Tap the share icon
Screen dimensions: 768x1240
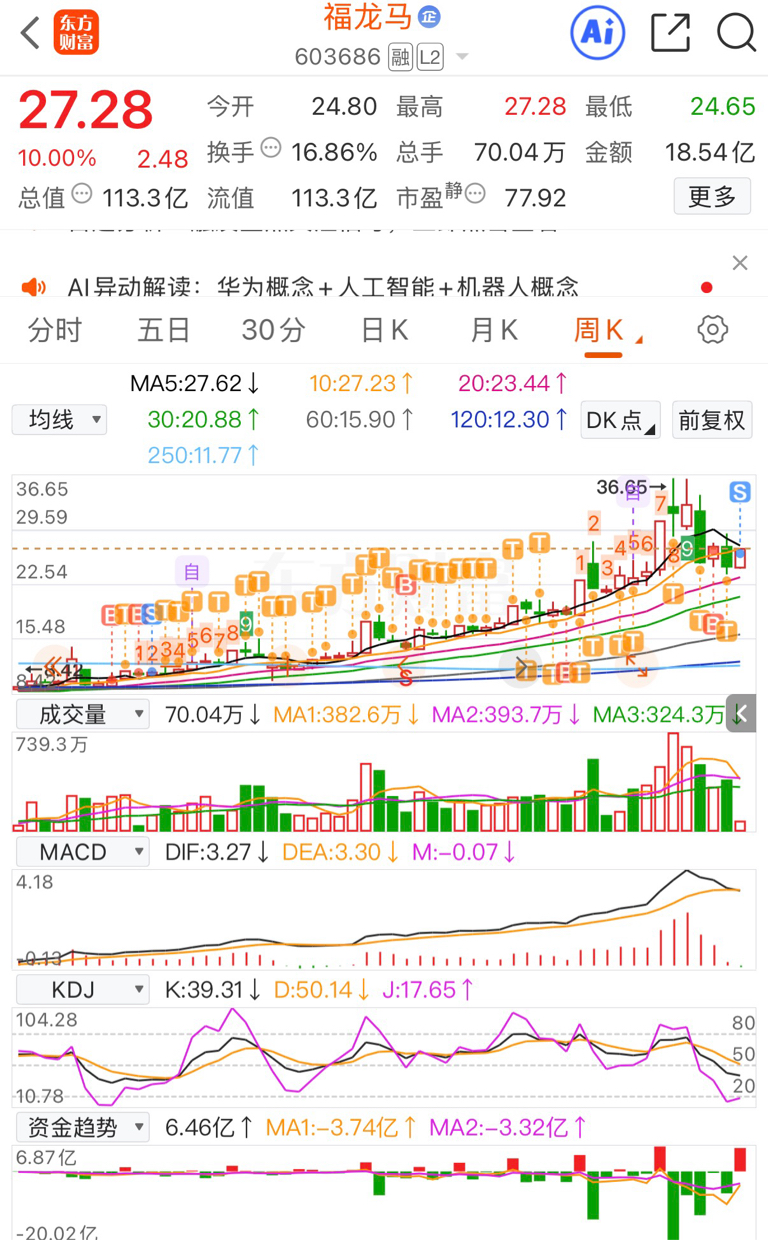point(670,33)
